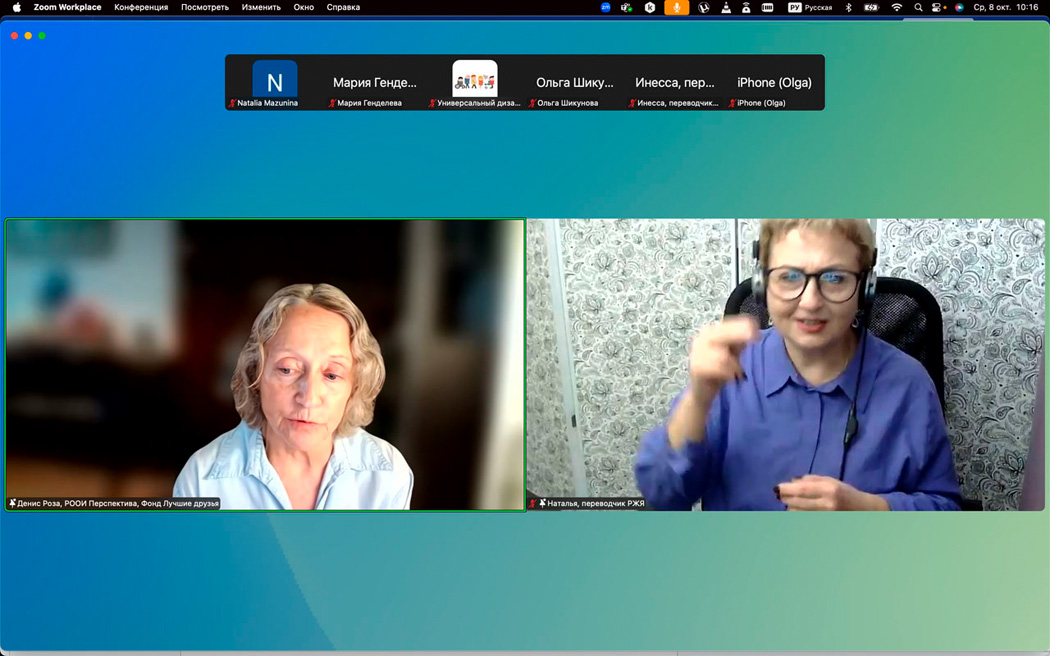Open the Посмотреть menu
This screenshot has width=1050, height=656.
pos(204,7)
